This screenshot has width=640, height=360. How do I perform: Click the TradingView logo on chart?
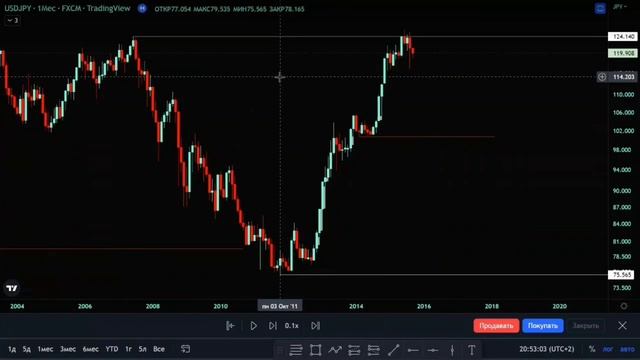12,288
